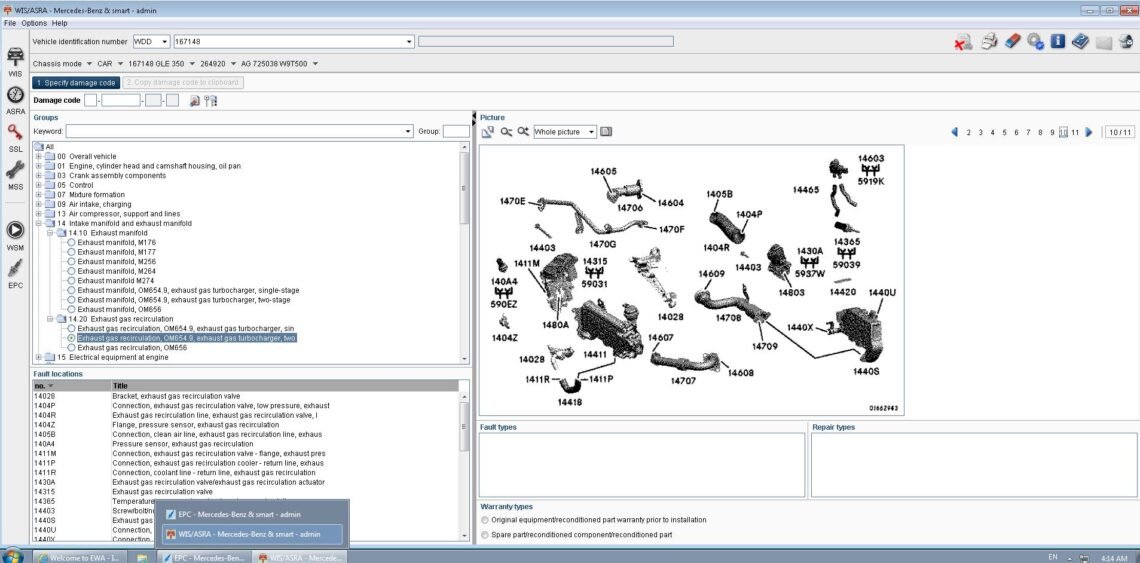The height and width of the screenshot is (563, 1140).
Task: Select fault 140A4 Pressure sensor row
Action: coord(246,444)
